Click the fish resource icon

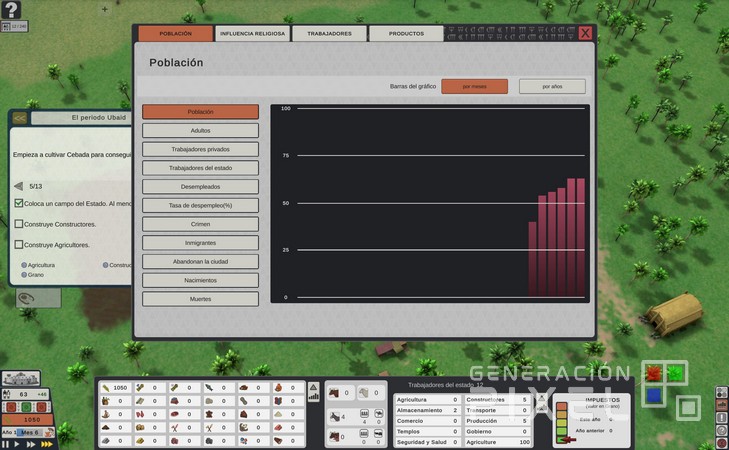pos(209,388)
